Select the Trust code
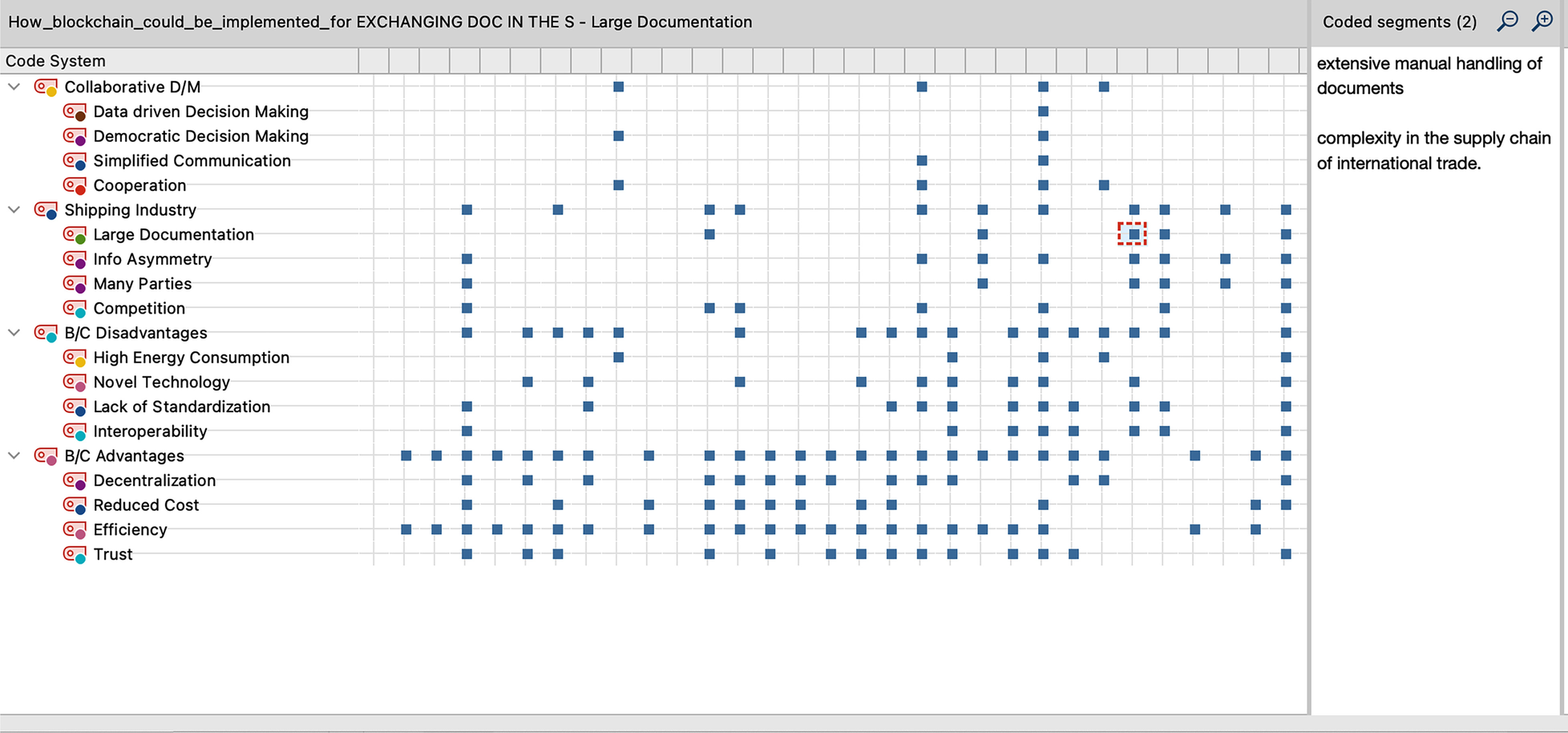 [112, 554]
